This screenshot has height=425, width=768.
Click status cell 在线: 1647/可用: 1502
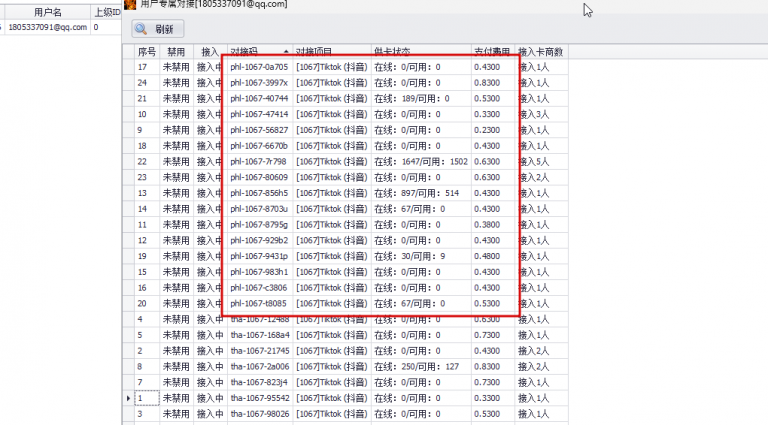tap(421, 162)
